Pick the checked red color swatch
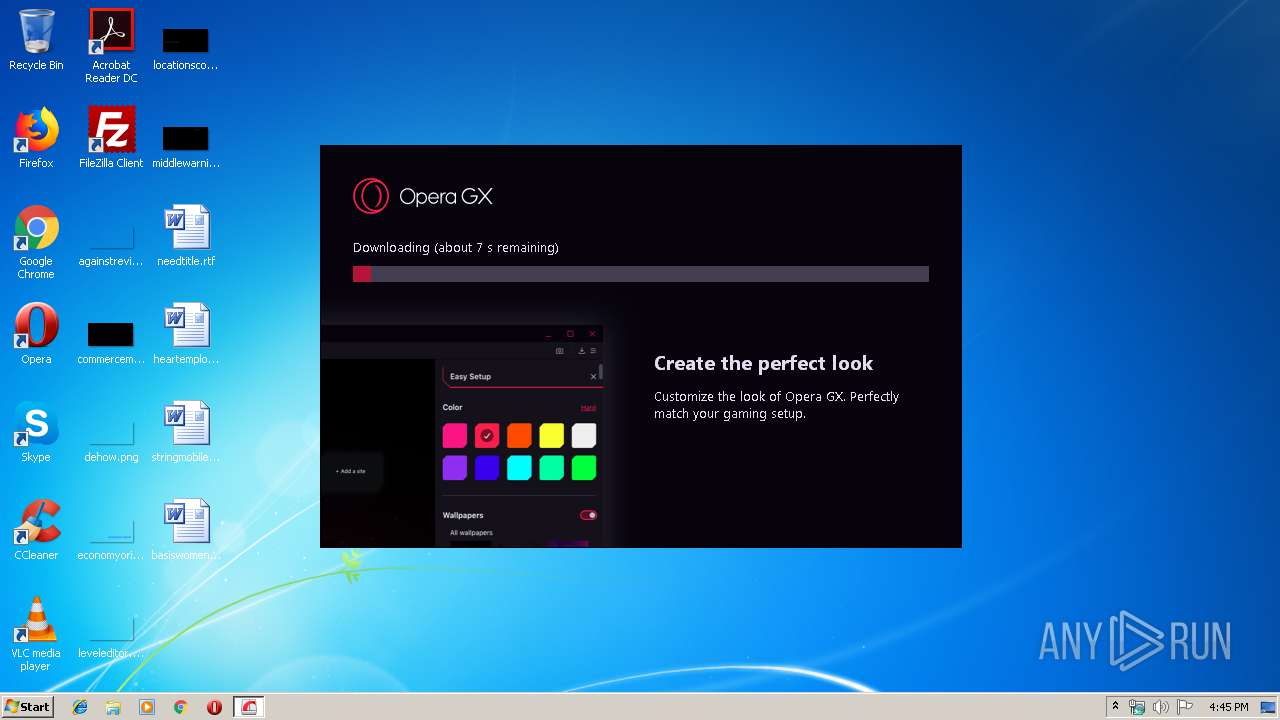The image size is (1280, 720). 487,436
